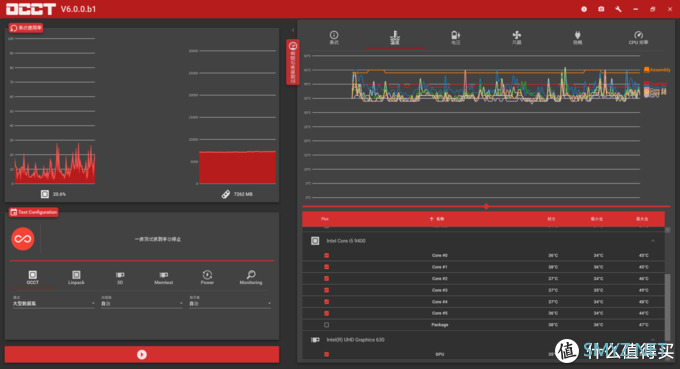Start the test with the red play button

(x=142, y=354)
